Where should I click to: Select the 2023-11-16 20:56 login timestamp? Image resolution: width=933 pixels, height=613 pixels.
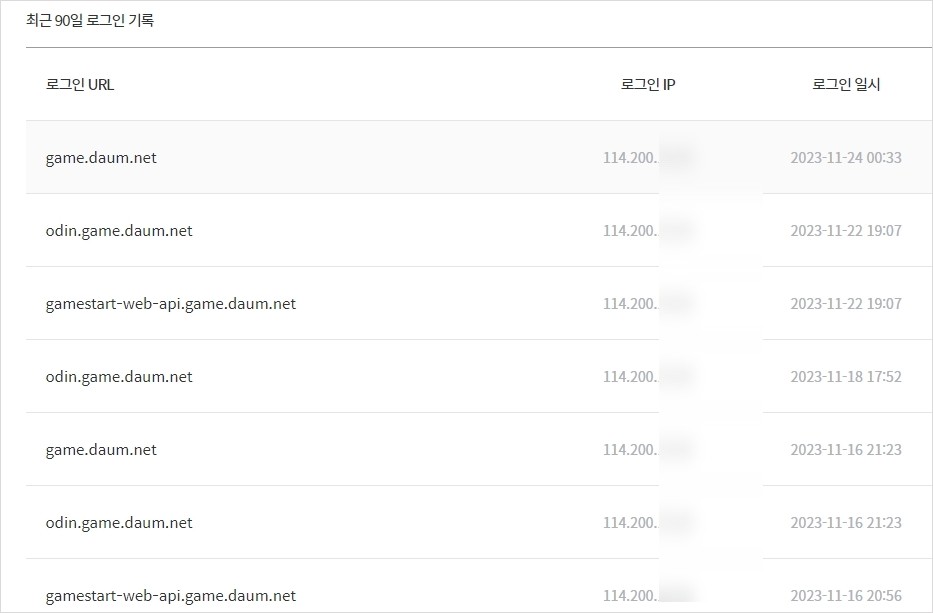click(x=846, y=596)
